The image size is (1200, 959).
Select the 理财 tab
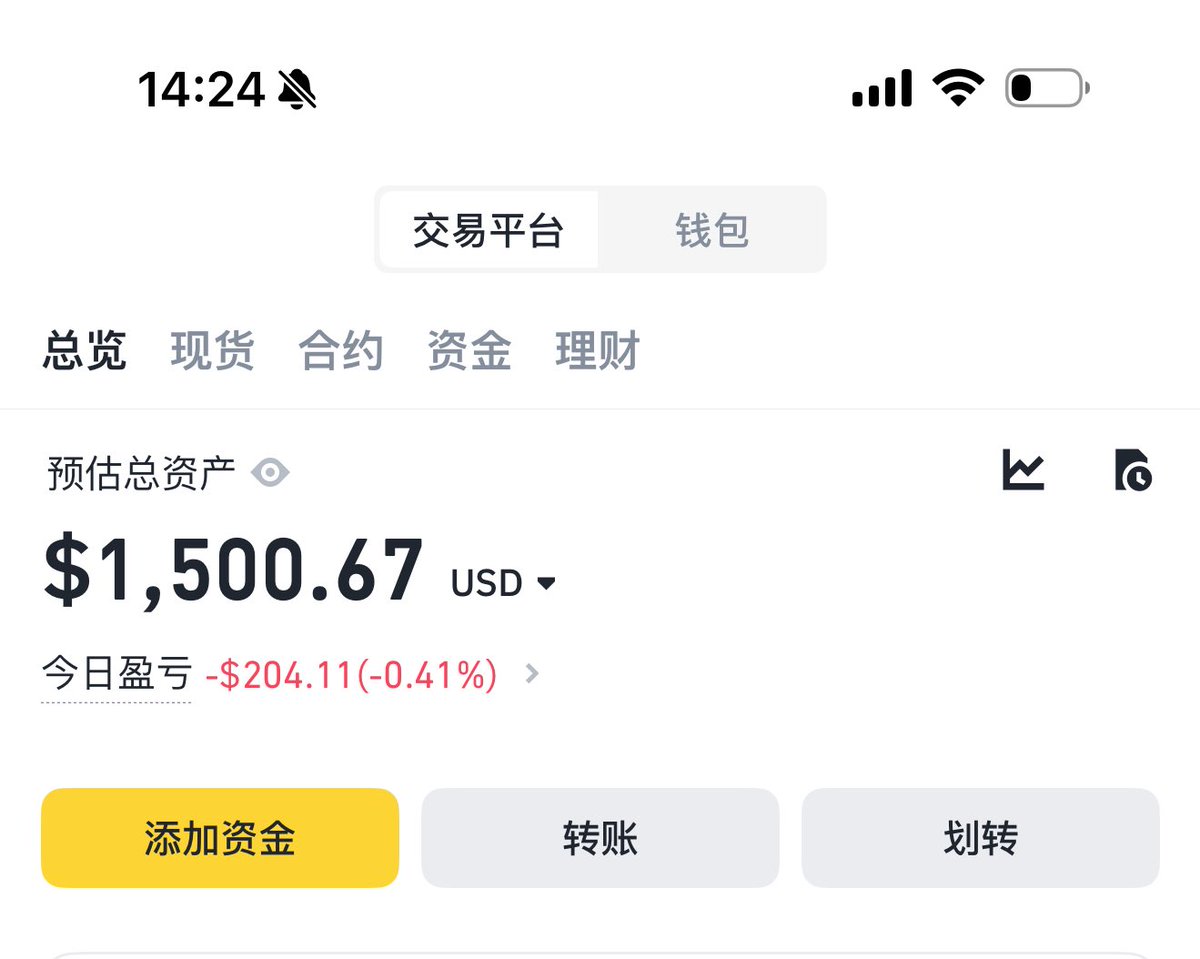pos(597,352)
